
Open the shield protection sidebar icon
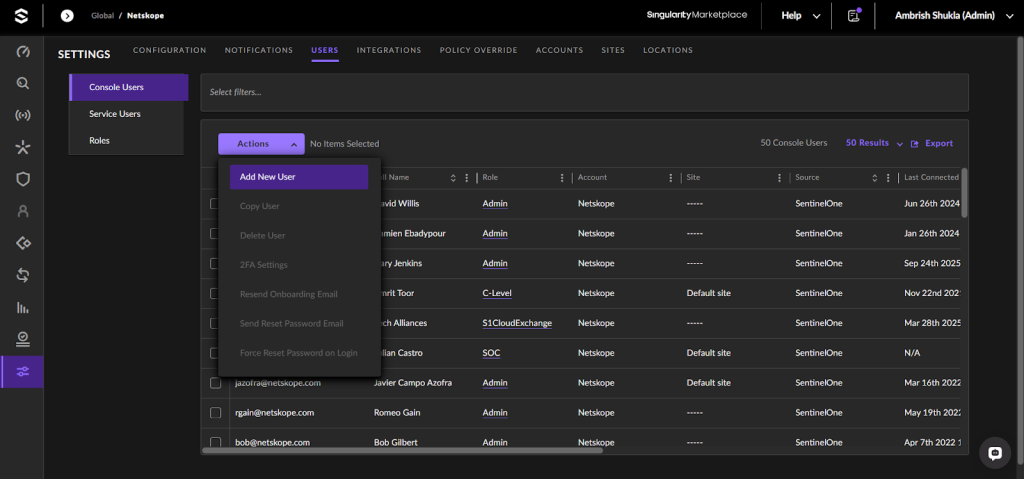(x=23, y=179)
